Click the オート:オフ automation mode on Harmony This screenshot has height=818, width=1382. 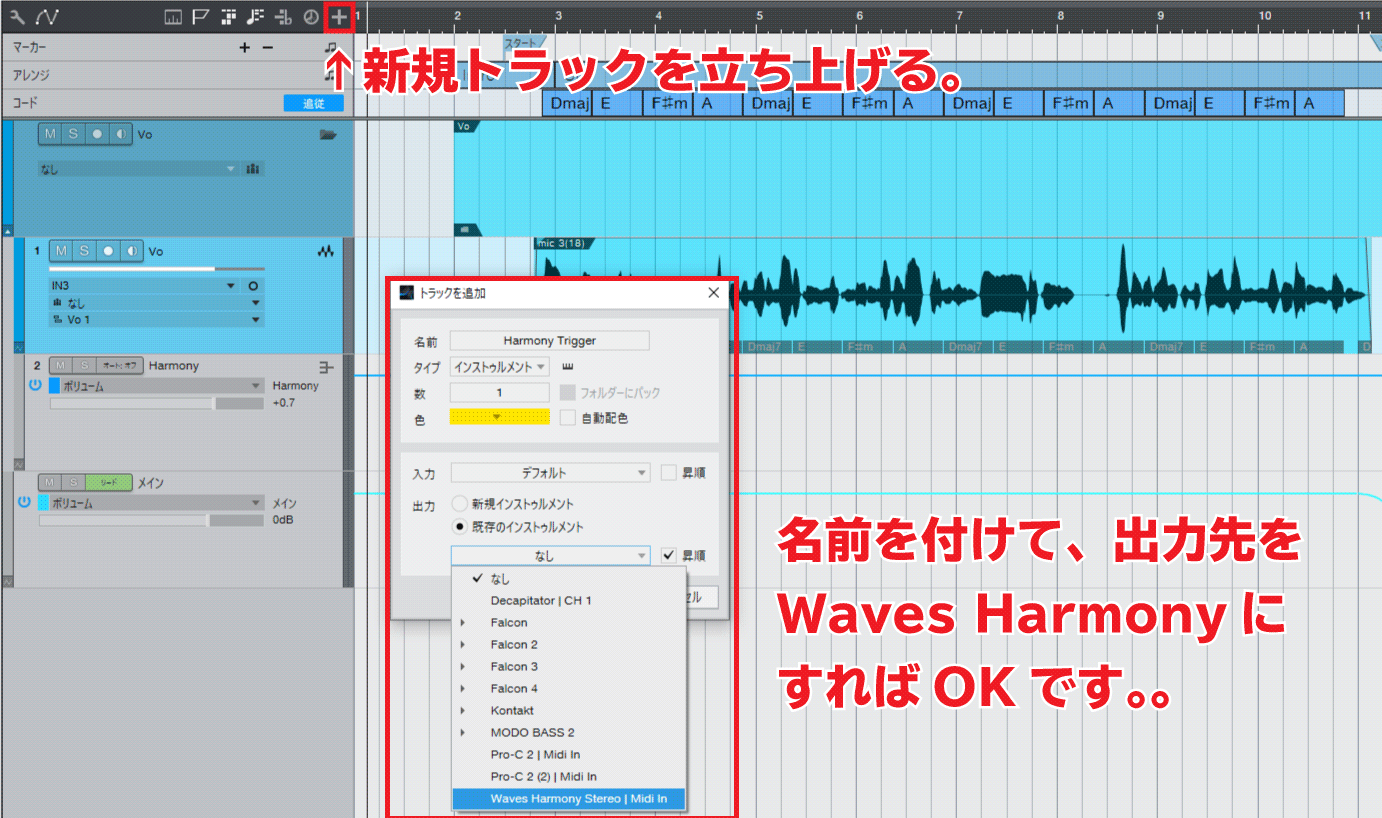118,366
